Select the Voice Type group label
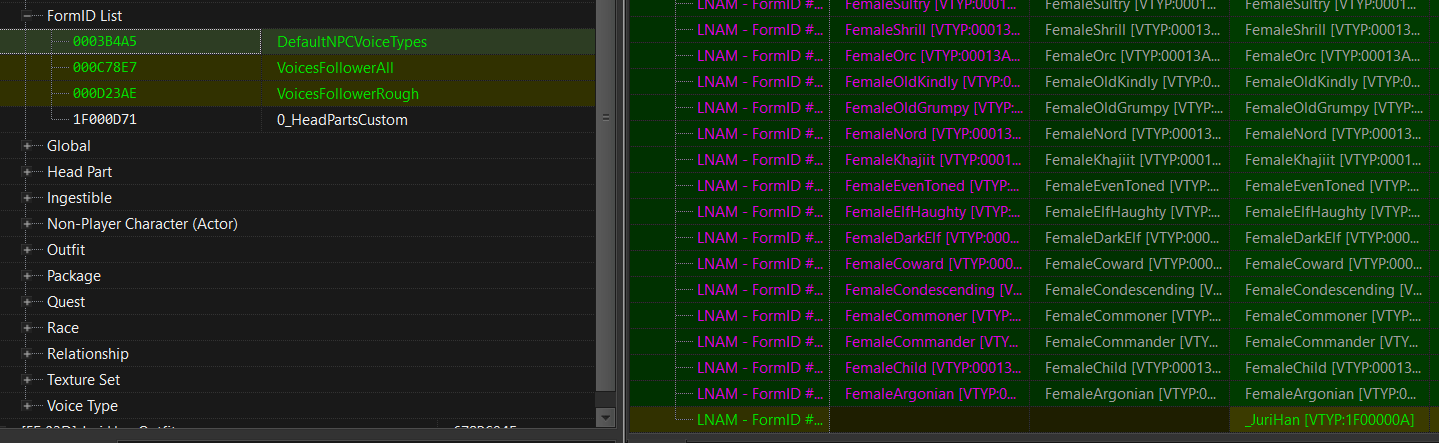Viewport: 1439px width, 443px height. coord(82,406)
